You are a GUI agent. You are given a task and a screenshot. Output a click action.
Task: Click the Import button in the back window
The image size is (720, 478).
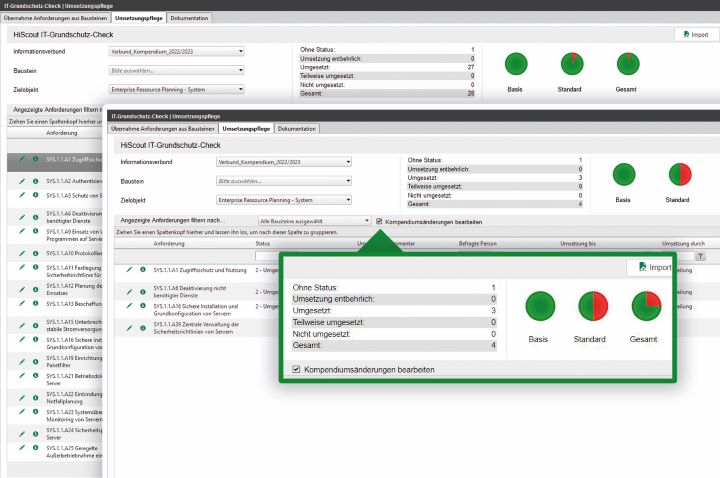pos(696,34)
